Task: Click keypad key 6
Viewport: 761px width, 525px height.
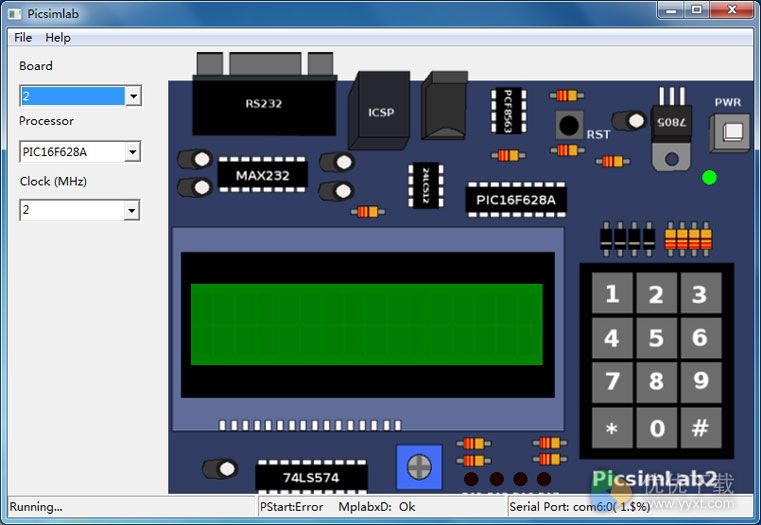Action: coord(700,338)
